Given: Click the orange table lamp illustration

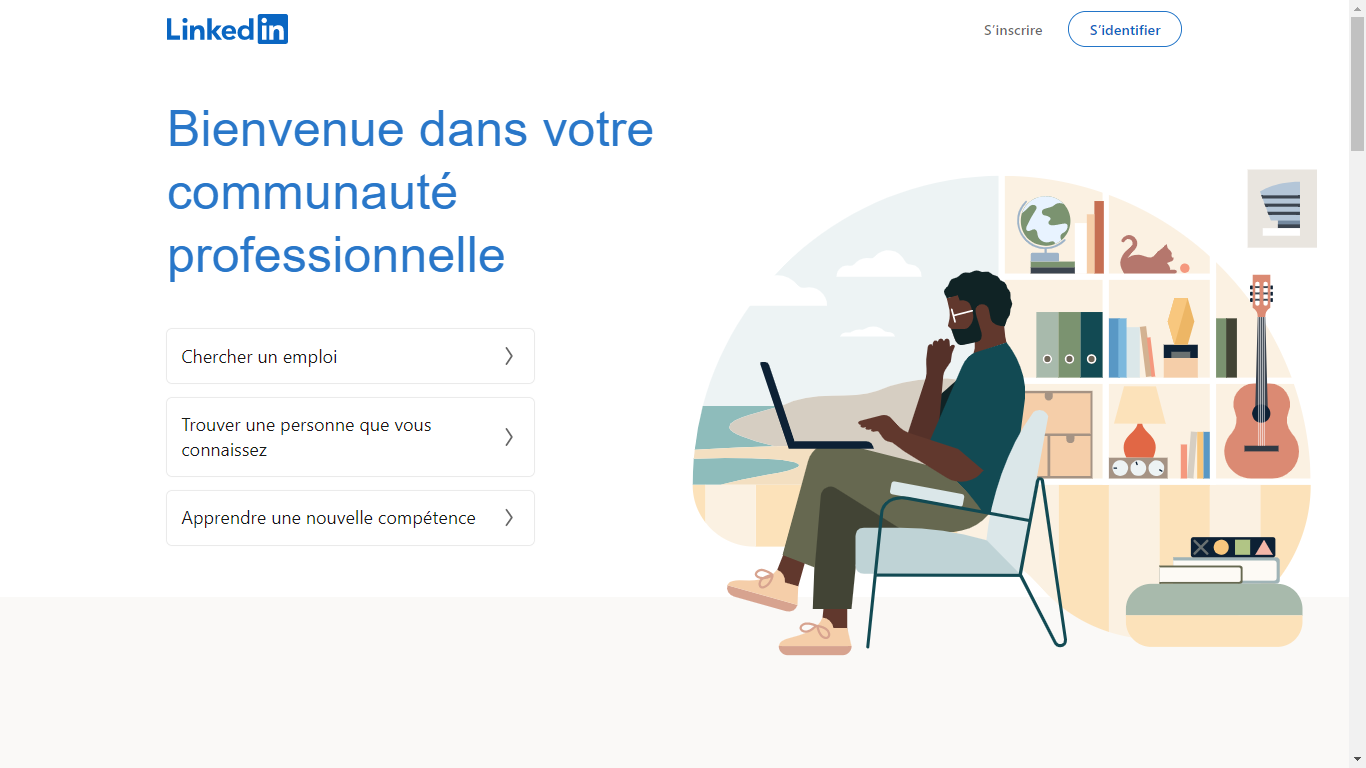Looking at the screenshot, I should coord(1139,424).
